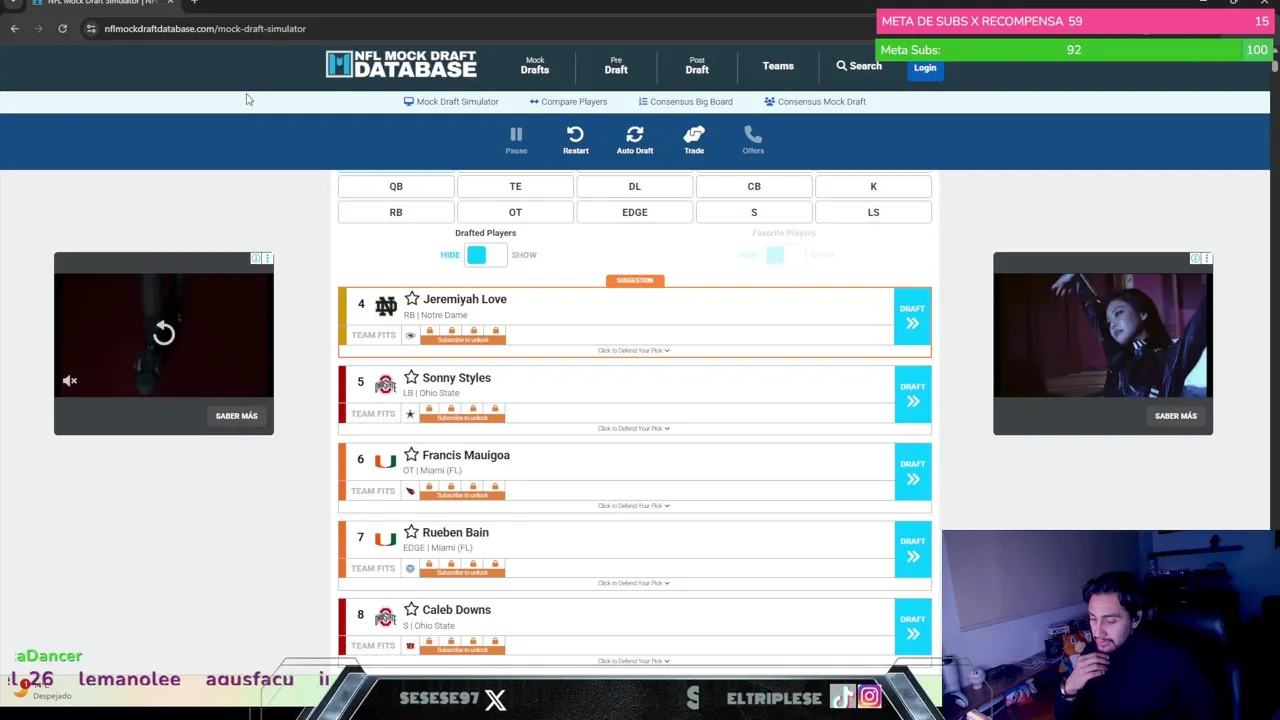Filter players by OT position
Screen dimensions: 1280x720
[x=515, y=212]
